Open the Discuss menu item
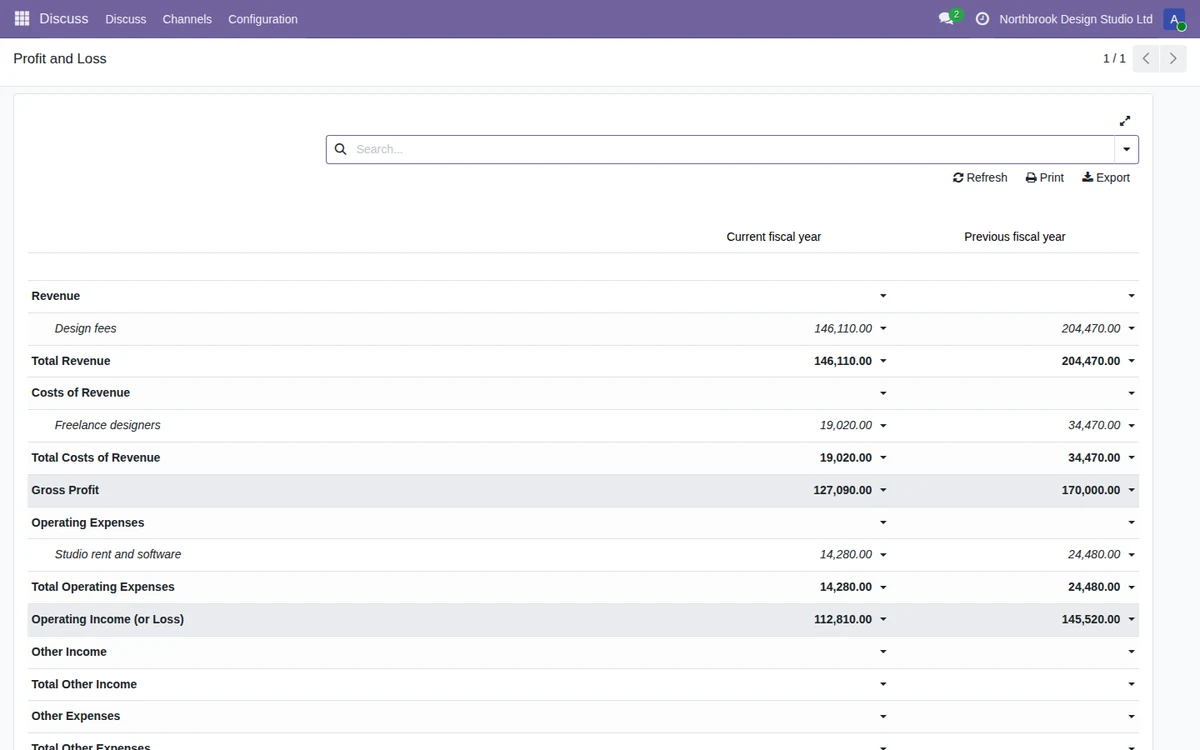This screenshot has height=750, width=1200. [x=126, y=19]
